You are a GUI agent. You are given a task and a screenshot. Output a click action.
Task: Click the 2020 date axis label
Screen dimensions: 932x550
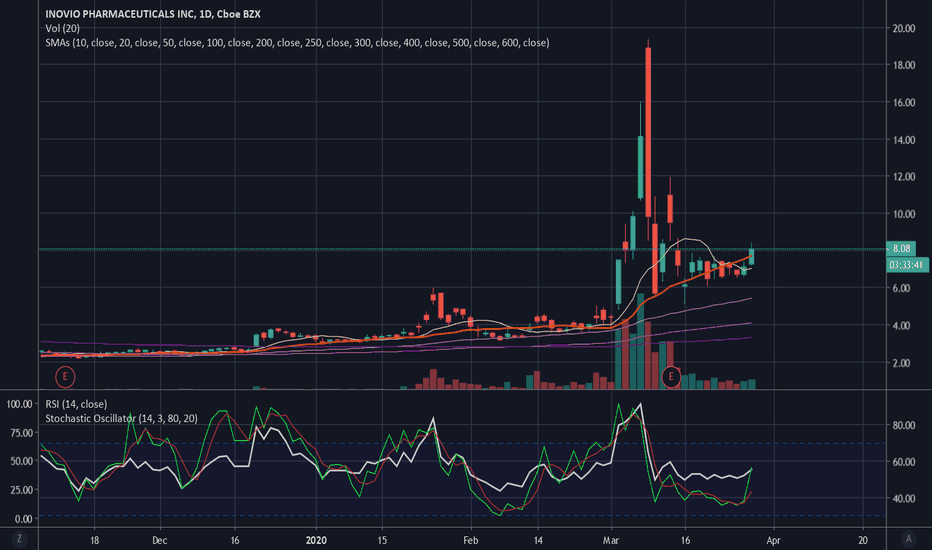click(x=316, y=540)
